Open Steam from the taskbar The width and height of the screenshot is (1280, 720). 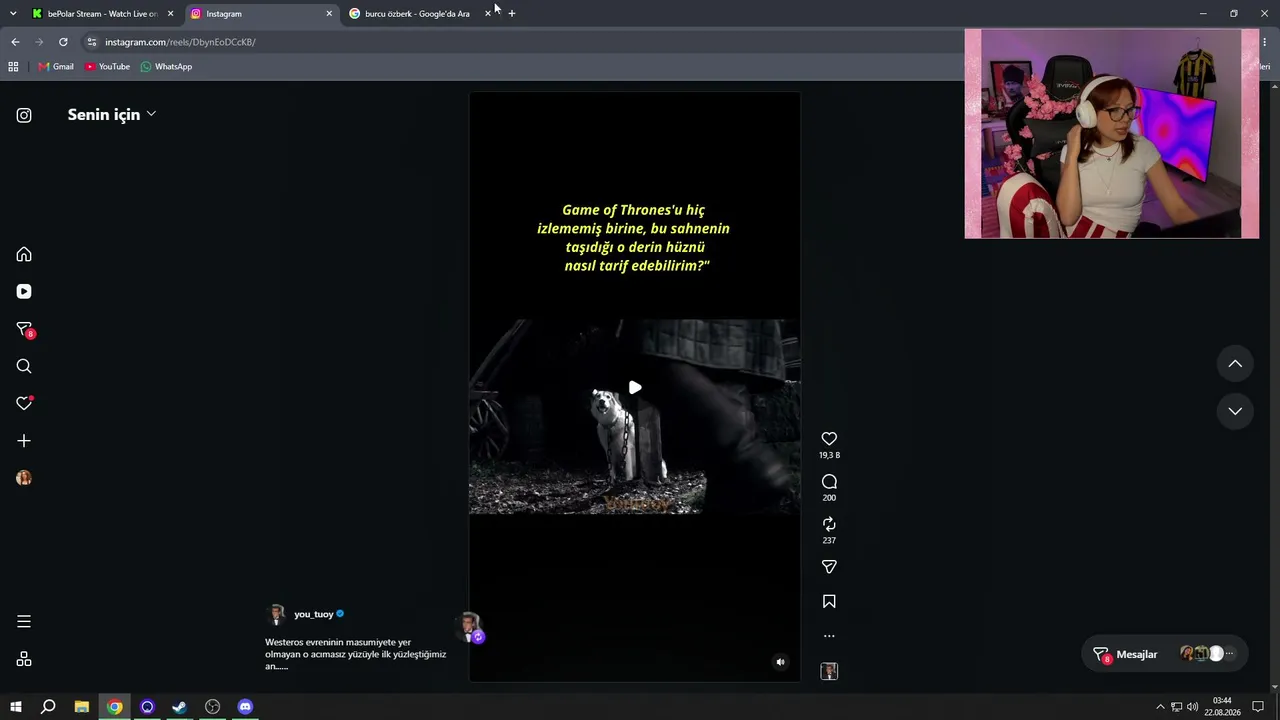click(x=180, y=707)
